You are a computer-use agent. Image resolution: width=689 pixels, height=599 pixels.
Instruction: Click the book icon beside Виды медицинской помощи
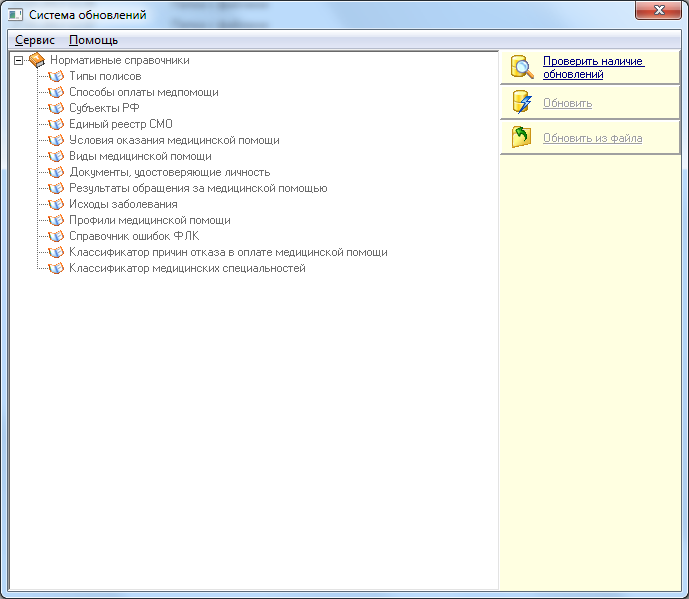click(56, 156)
